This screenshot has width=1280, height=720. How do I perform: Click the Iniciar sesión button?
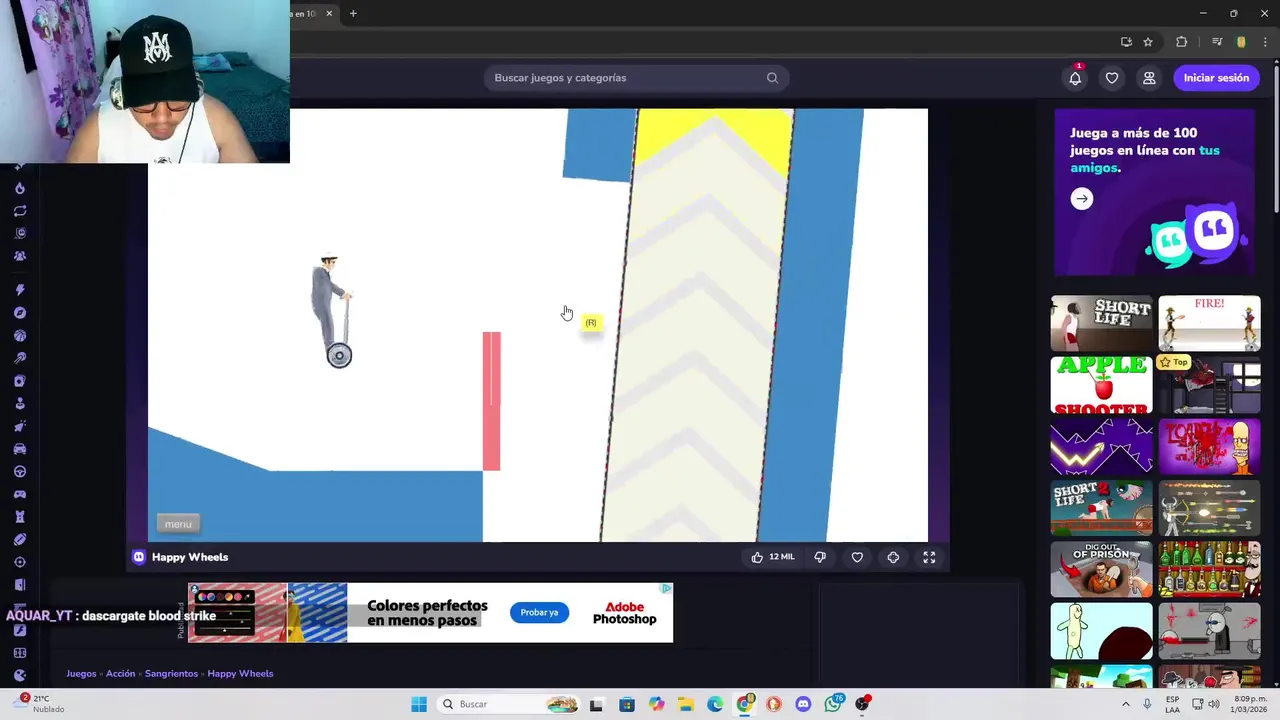[1216, 78]
